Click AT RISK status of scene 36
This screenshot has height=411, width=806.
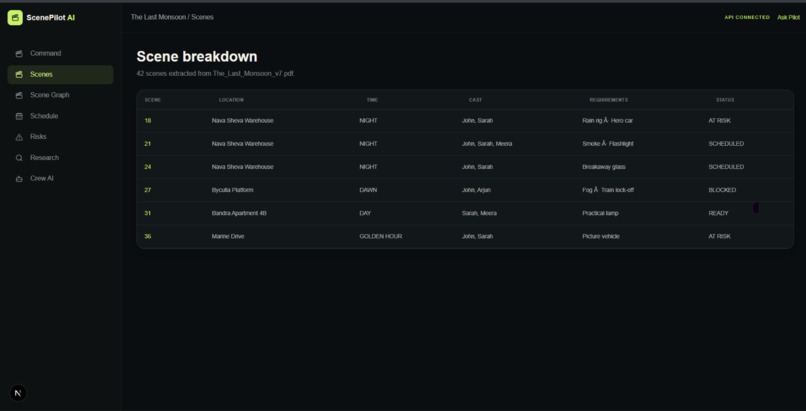pyautogui.click(x=719, y=236)
